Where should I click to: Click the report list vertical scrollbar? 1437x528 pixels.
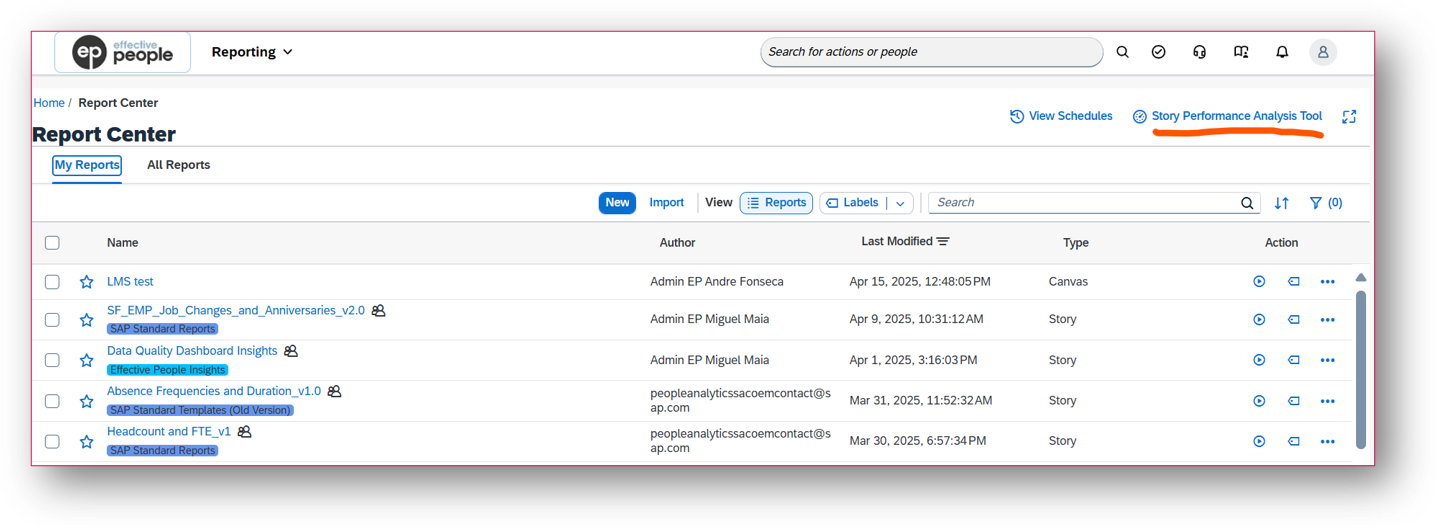click(x=1360, y=369)
